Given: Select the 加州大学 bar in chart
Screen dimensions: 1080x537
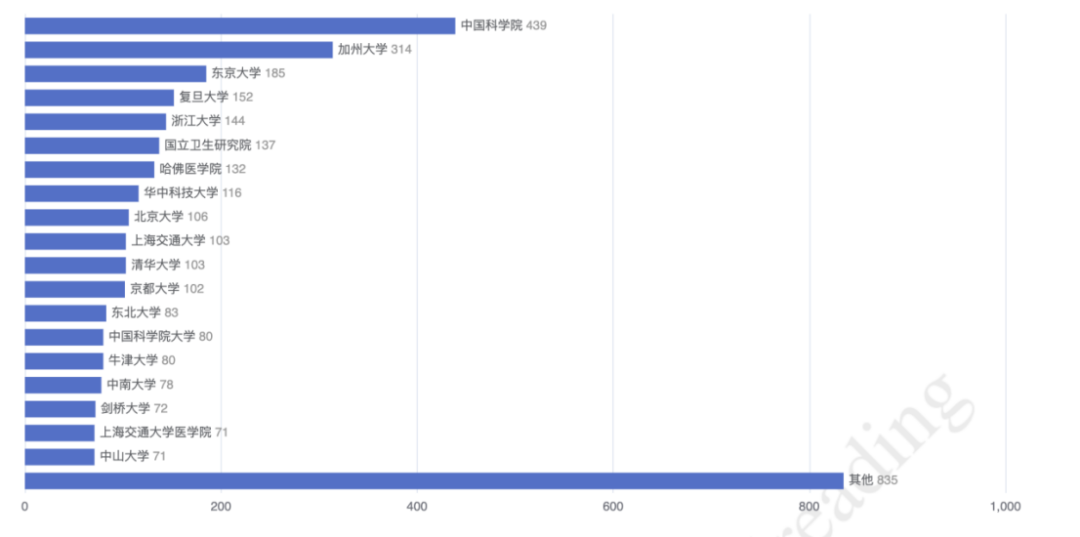Looking at the screenshot, I should pos(178,50).
